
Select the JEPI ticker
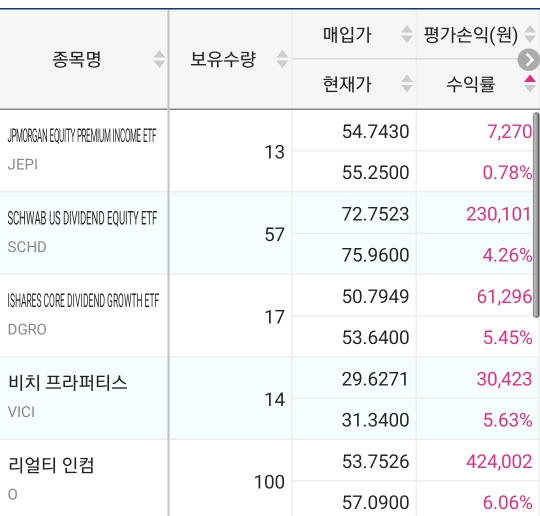(23, 165)
